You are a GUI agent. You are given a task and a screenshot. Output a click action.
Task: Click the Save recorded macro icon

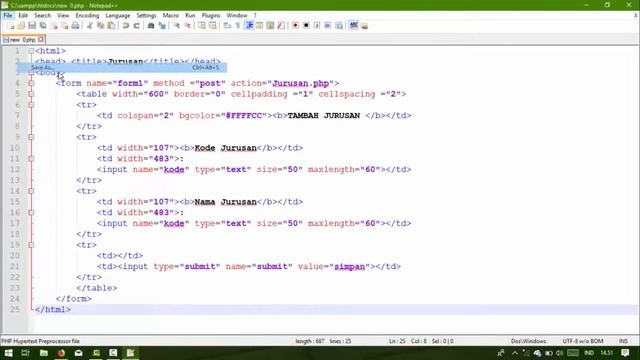click(339, 26)
